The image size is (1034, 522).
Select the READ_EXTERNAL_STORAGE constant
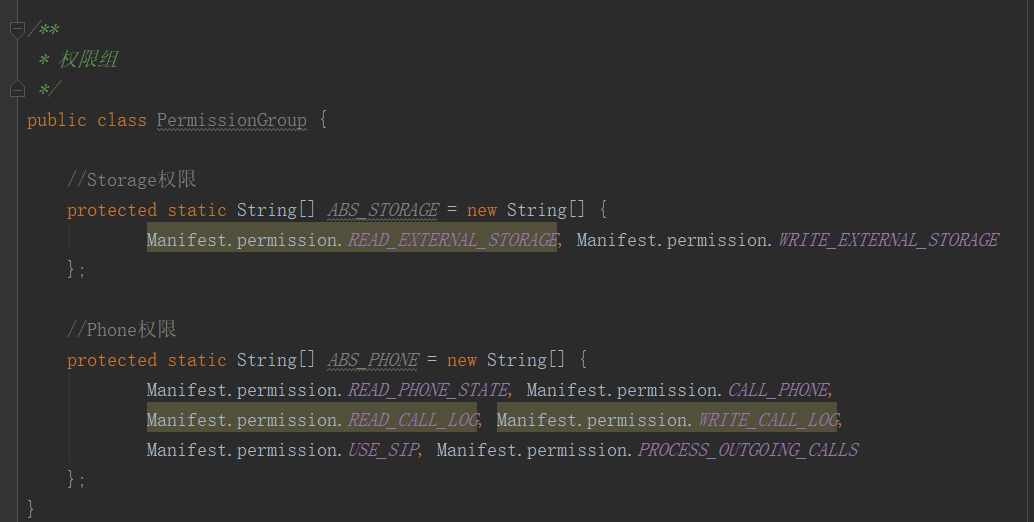click(452, 240)
